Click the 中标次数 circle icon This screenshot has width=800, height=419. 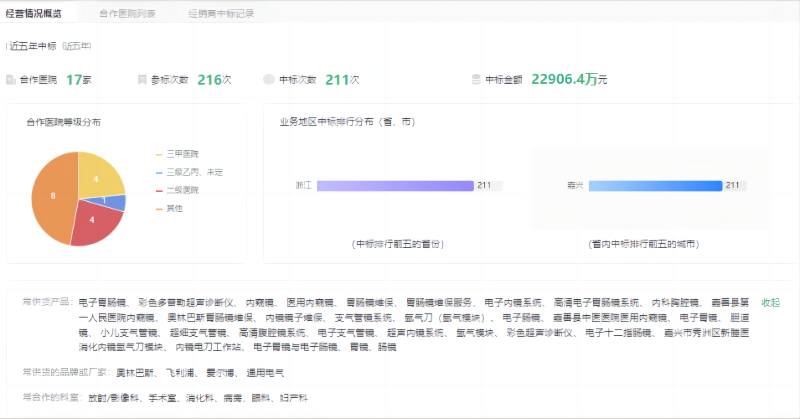click(x=269, y=80)
